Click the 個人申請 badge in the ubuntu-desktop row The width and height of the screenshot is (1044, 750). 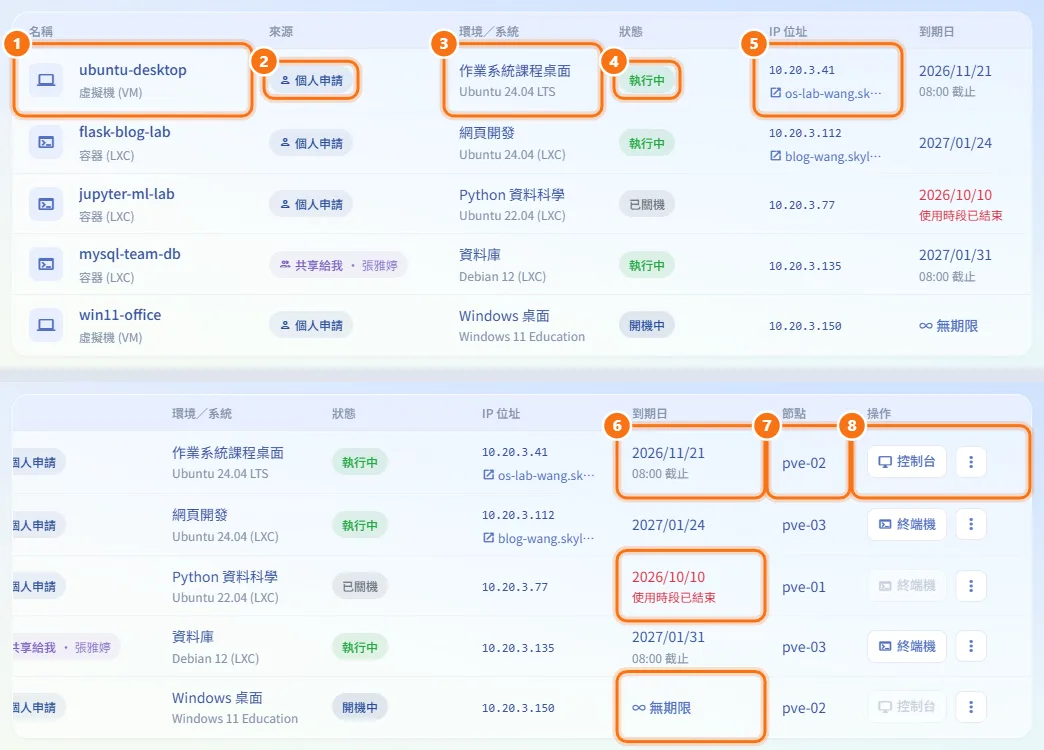tap(311, 81)
